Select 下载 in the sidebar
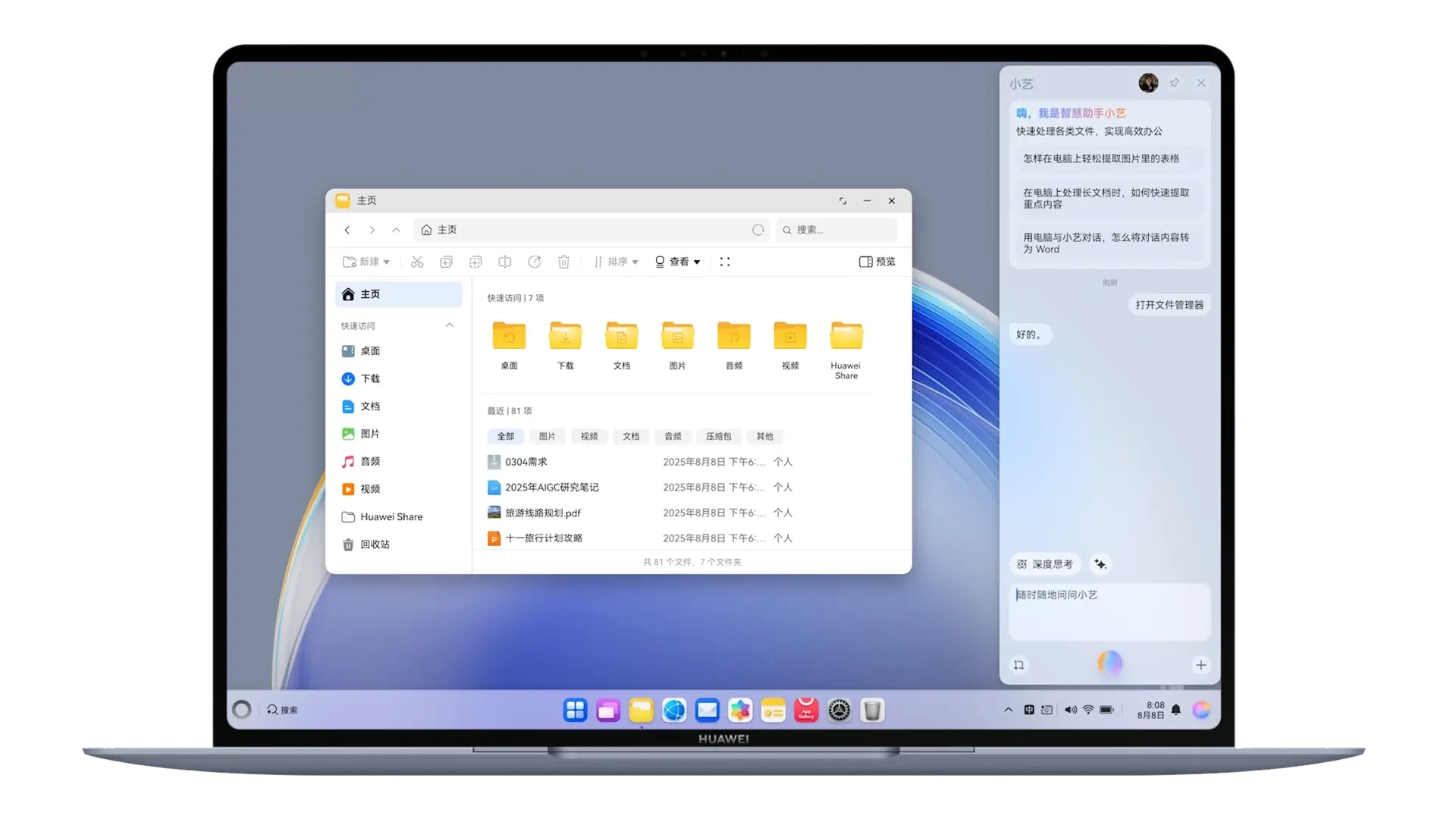 coord(398,378)
